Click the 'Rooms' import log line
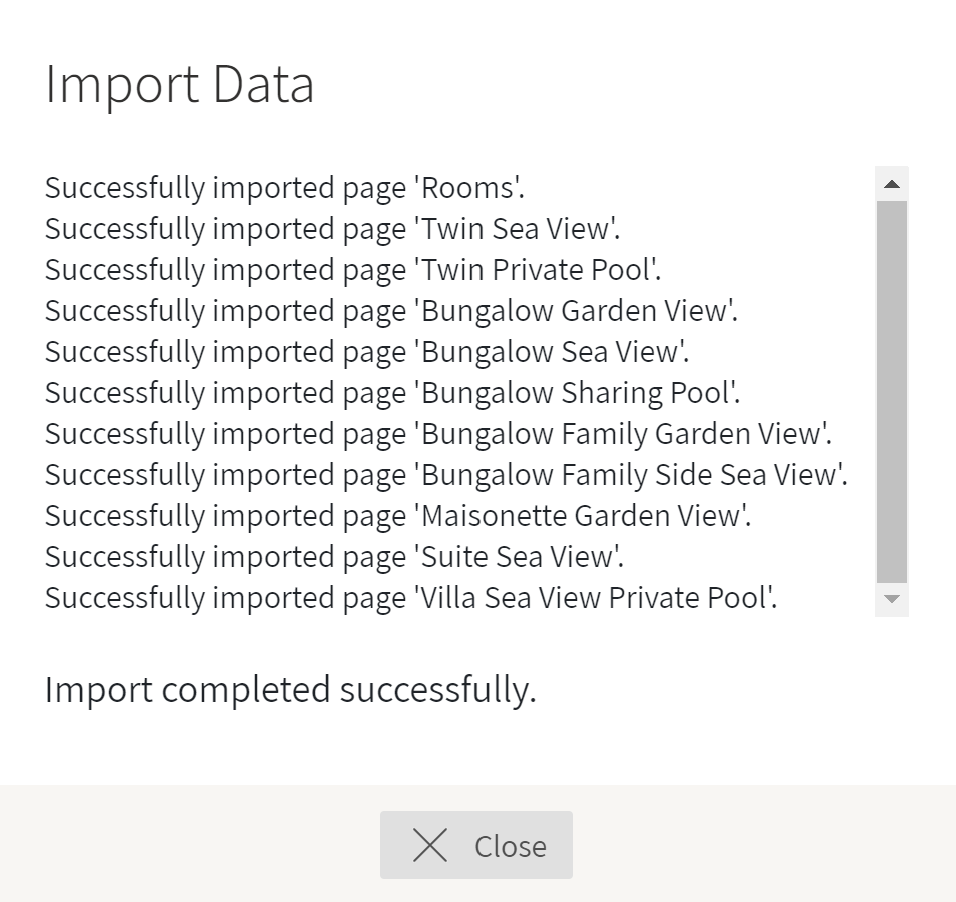Image resolution: width=956 pixels, height=902 pixels. (x=285, y=188)
